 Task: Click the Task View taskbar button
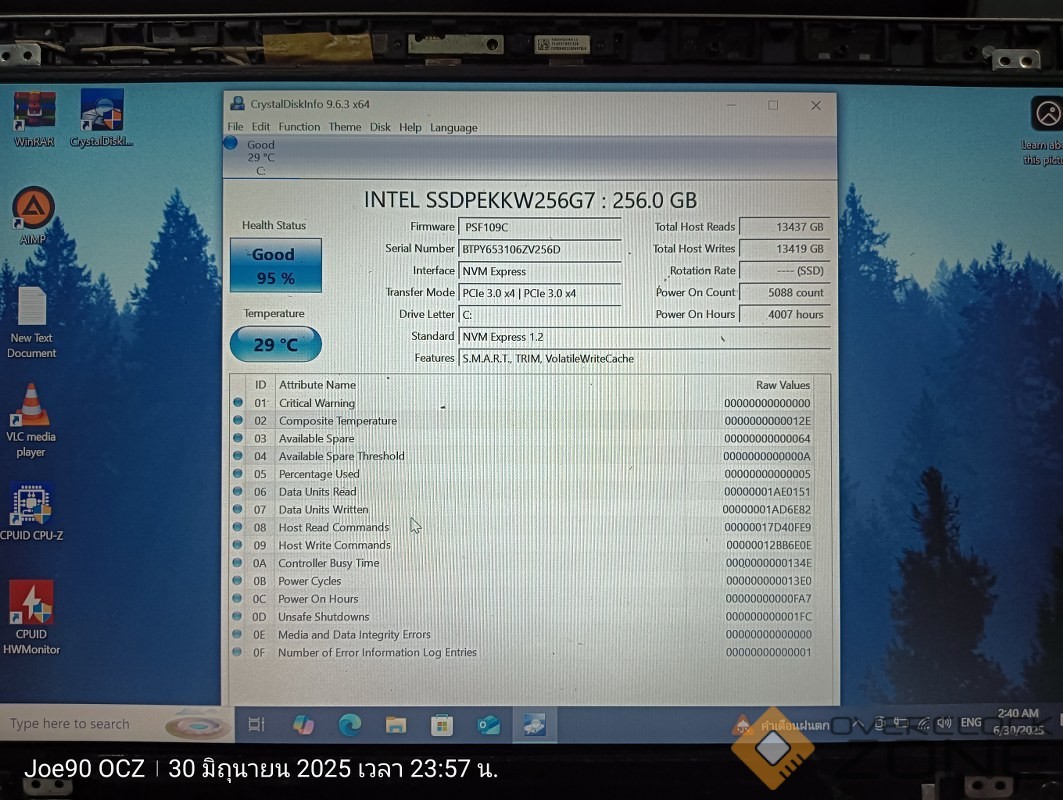click(x=256, y=724)
